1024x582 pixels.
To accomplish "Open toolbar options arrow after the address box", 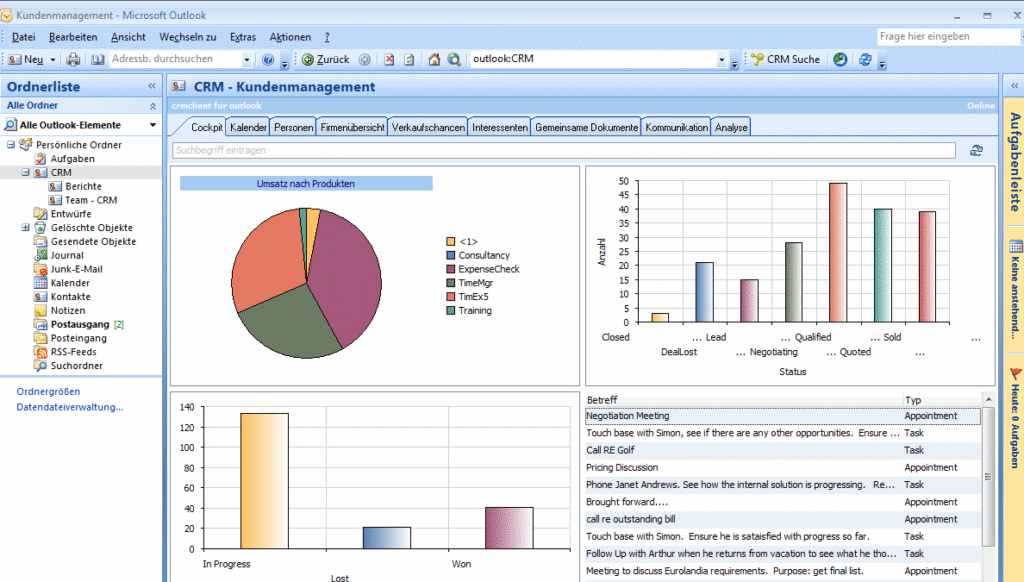I will 735,63.
